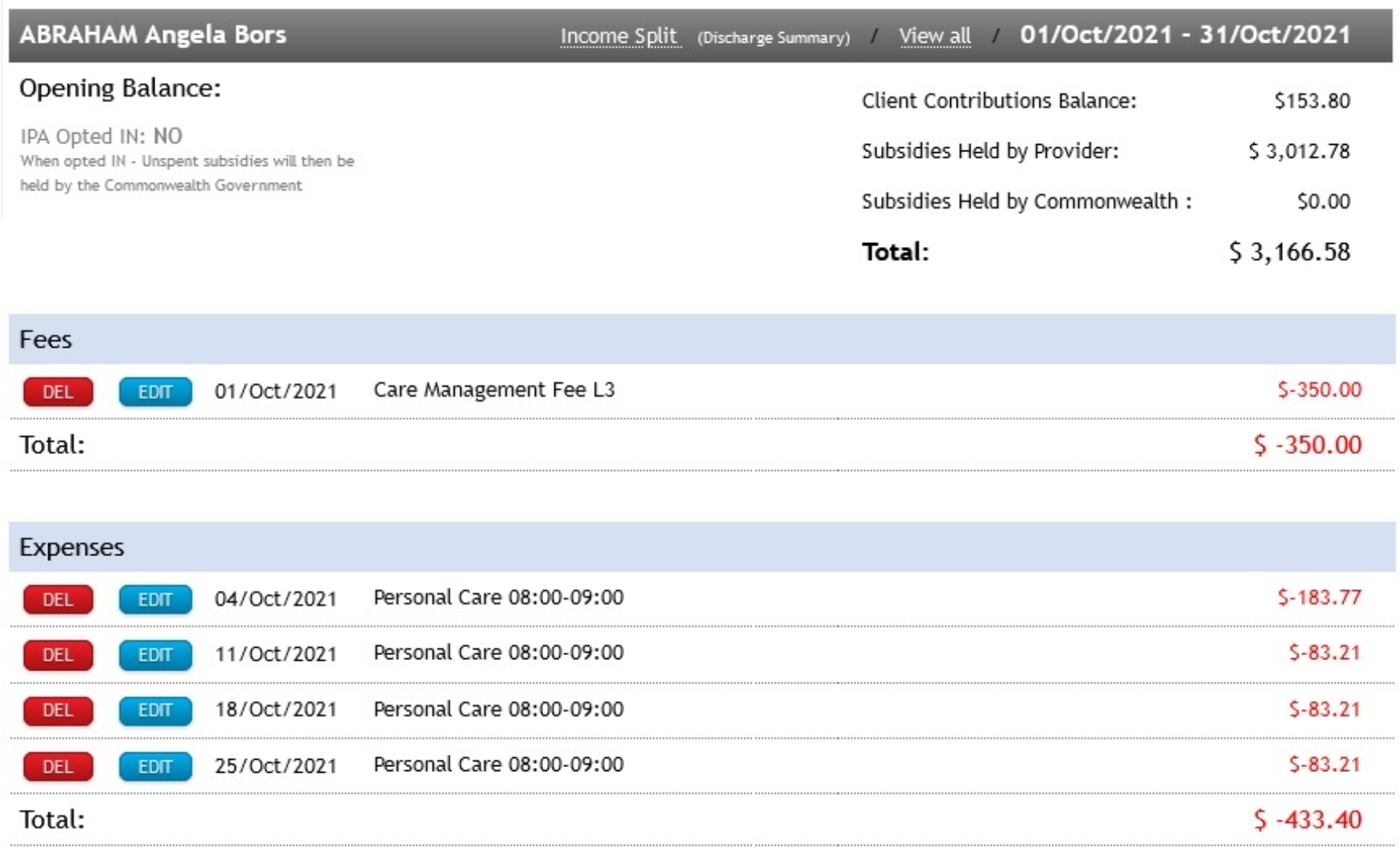Open the date range 01/Oct/2021 - 31/Oct/2021
This screenshot has width=1400, height=862.
(x=1184, y=35)
